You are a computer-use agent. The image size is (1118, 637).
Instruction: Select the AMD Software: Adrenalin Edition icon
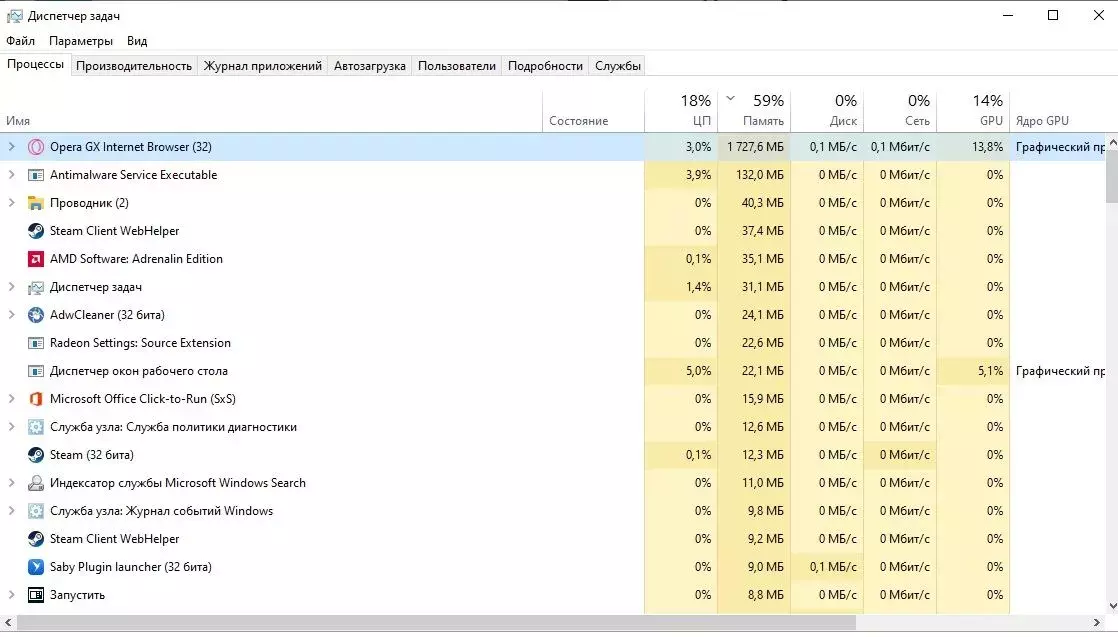[36, 259]
